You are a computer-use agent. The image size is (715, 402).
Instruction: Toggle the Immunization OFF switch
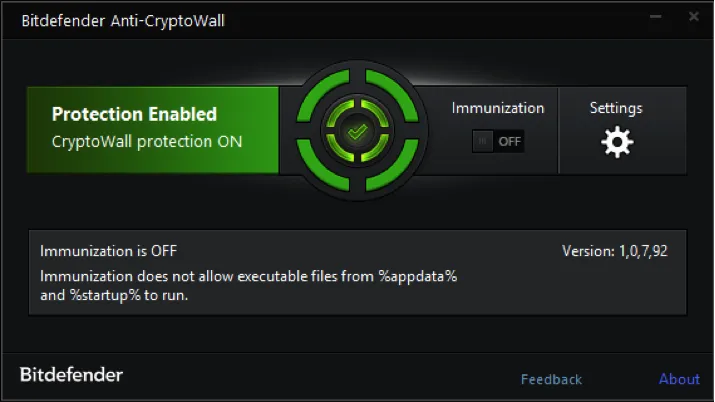(x=498, y=141)
